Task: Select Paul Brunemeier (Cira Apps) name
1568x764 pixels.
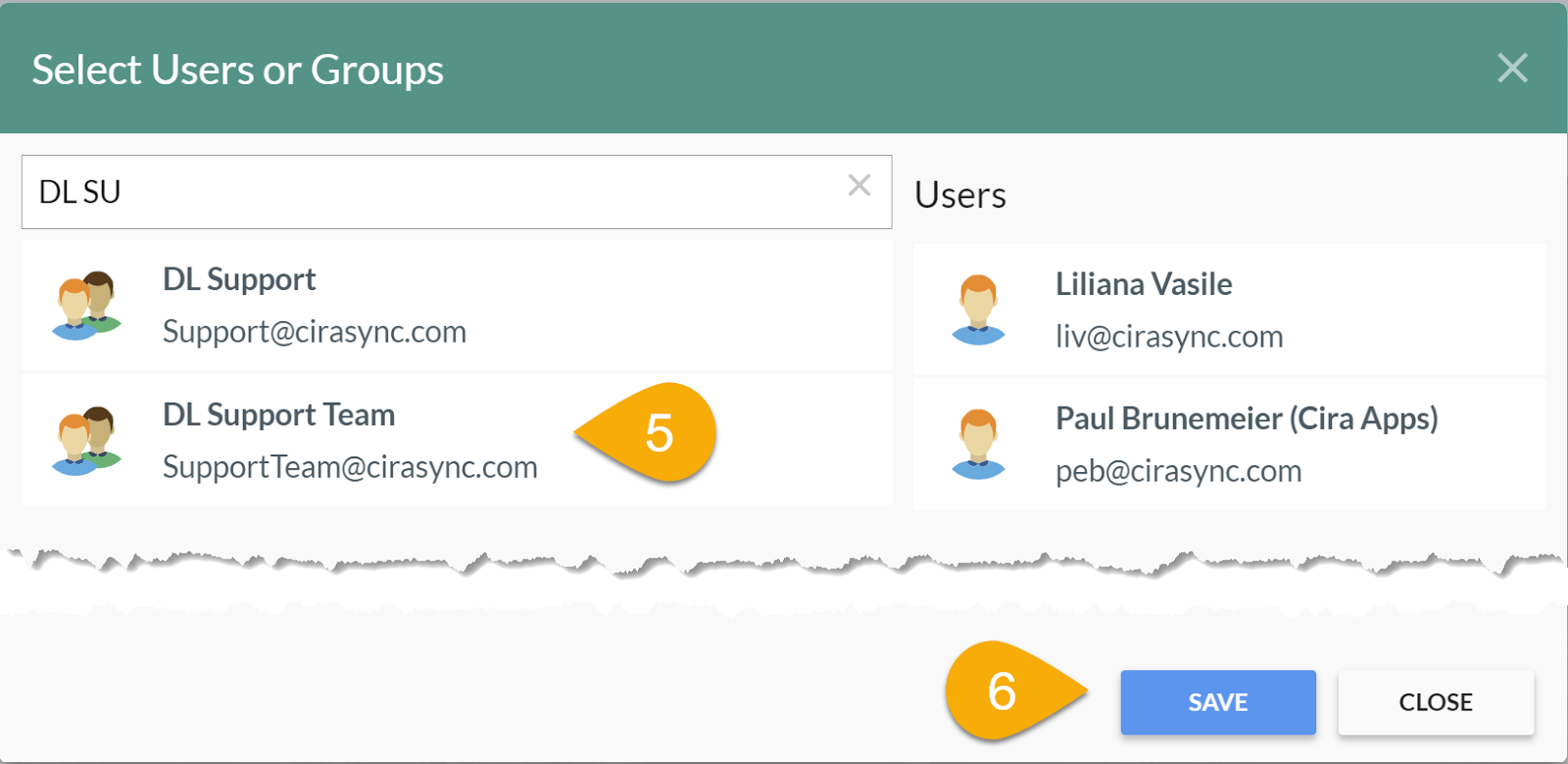Action: (1247, 419)
